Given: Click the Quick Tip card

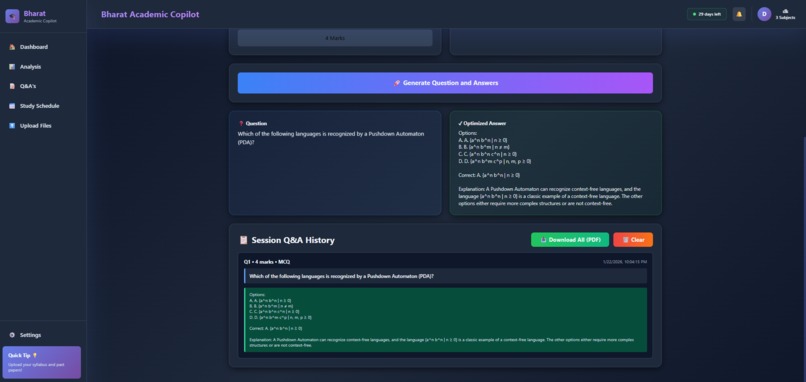Looking at the screenshot, I should (x=42, y=362).
